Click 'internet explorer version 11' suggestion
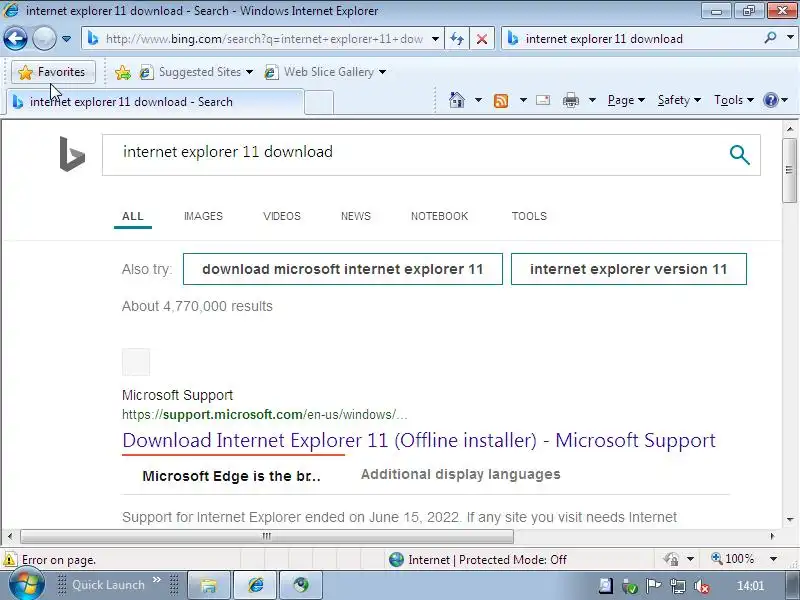Image resolution: width=800 pixels, height=600 pixels. (x=629, y=269)
